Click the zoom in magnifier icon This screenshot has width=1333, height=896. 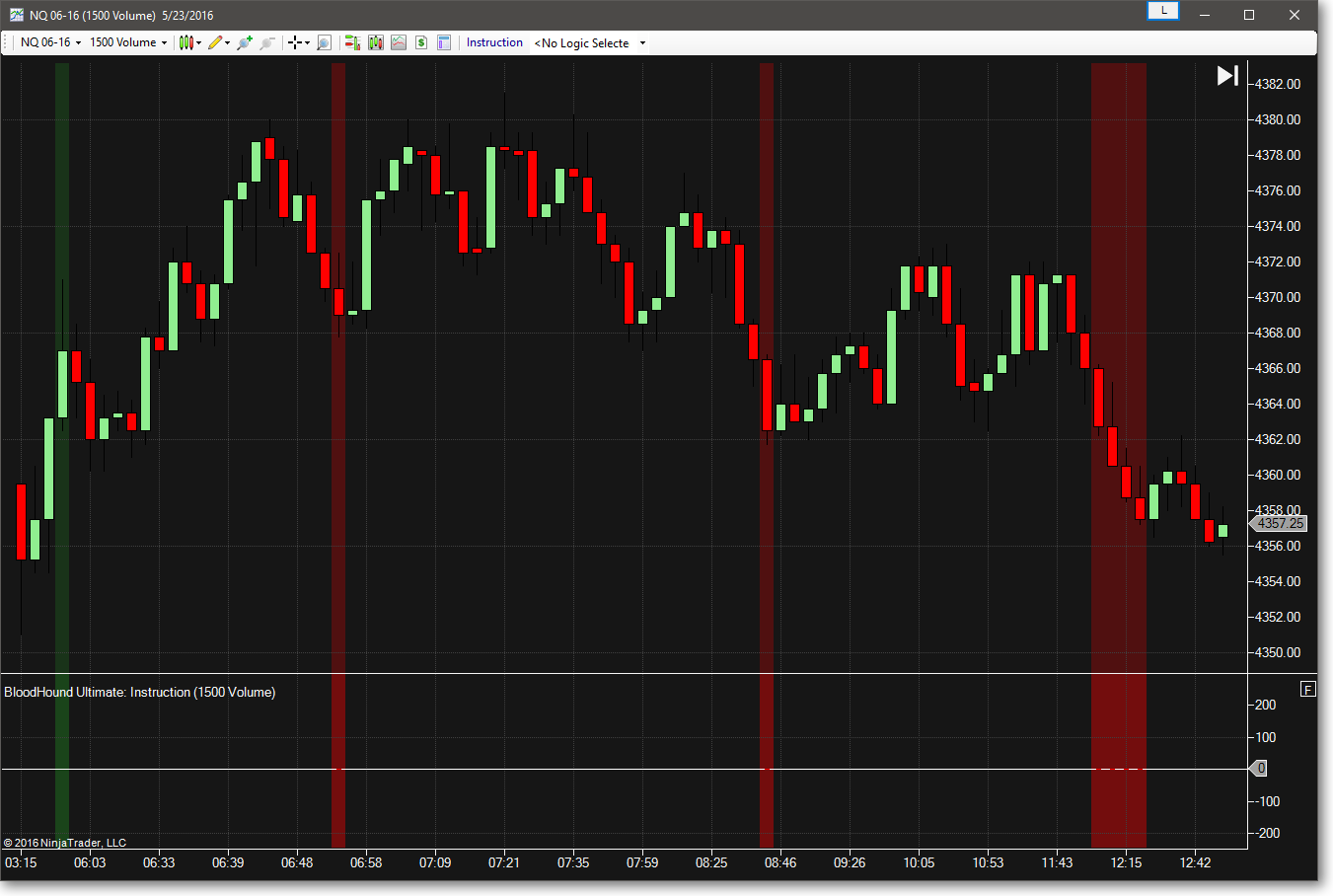(245, 42)
